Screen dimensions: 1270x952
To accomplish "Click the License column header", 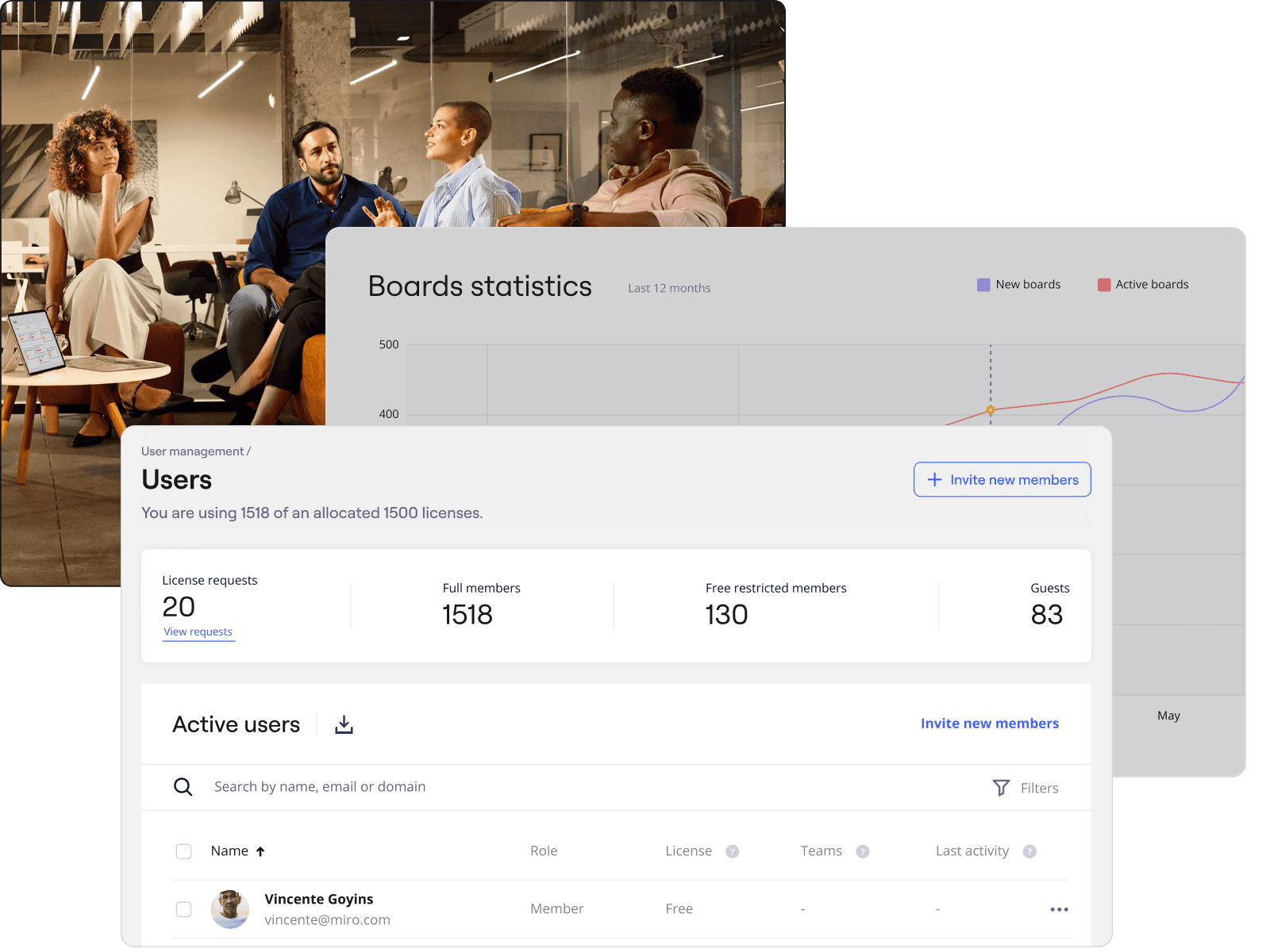I will pos(688,851).
